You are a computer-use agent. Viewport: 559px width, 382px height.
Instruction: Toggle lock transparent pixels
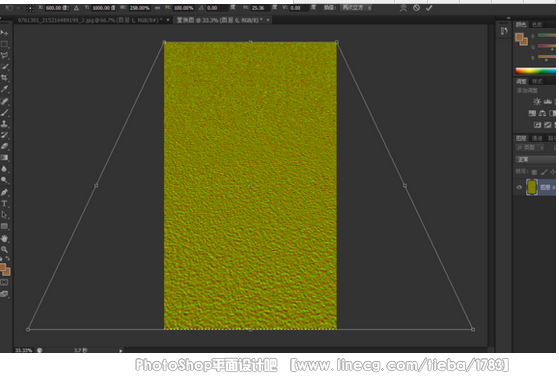point(534,172)
